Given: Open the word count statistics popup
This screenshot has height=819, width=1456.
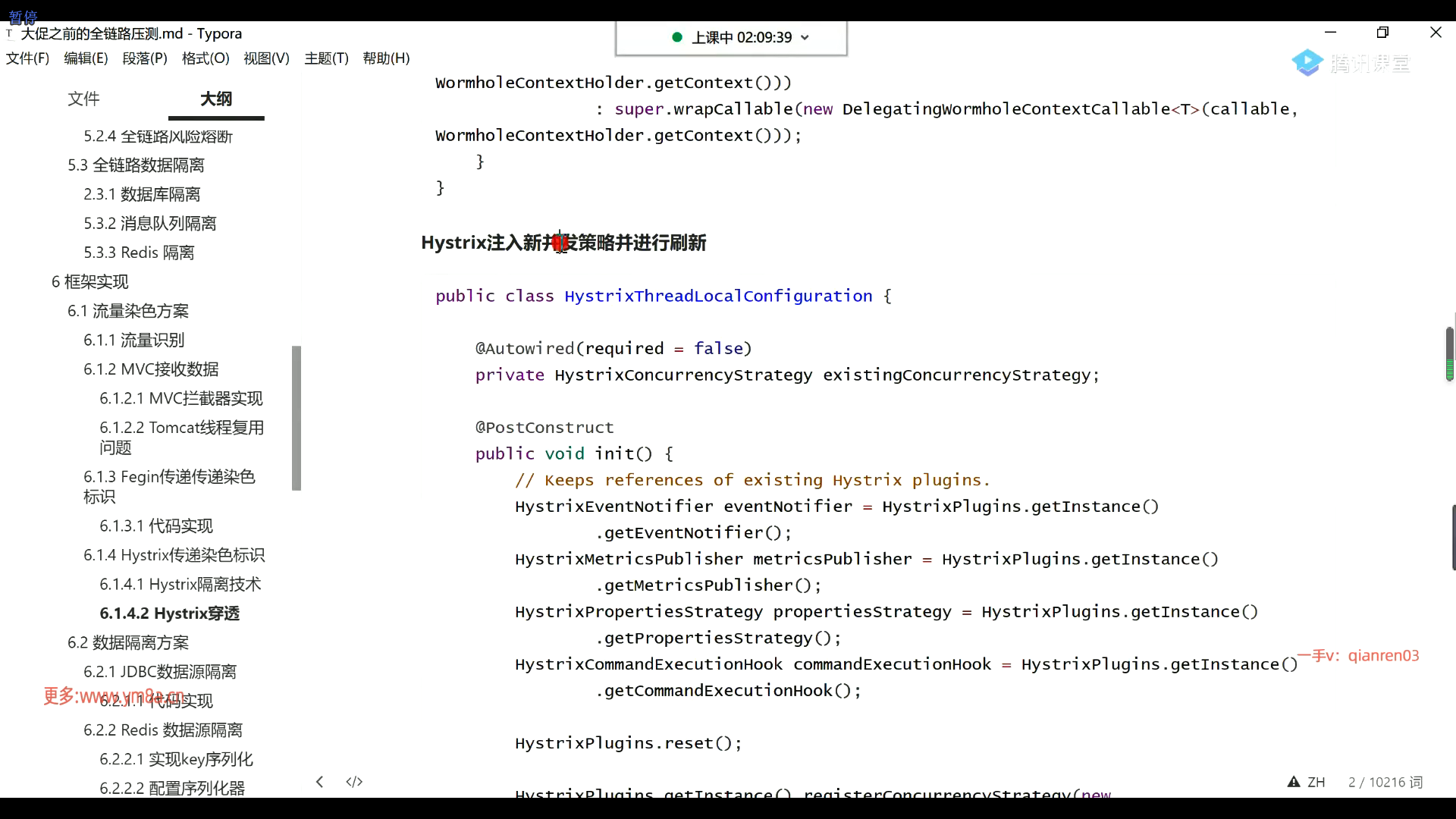Looking at the screenshot, I should tap(1385, 782).
